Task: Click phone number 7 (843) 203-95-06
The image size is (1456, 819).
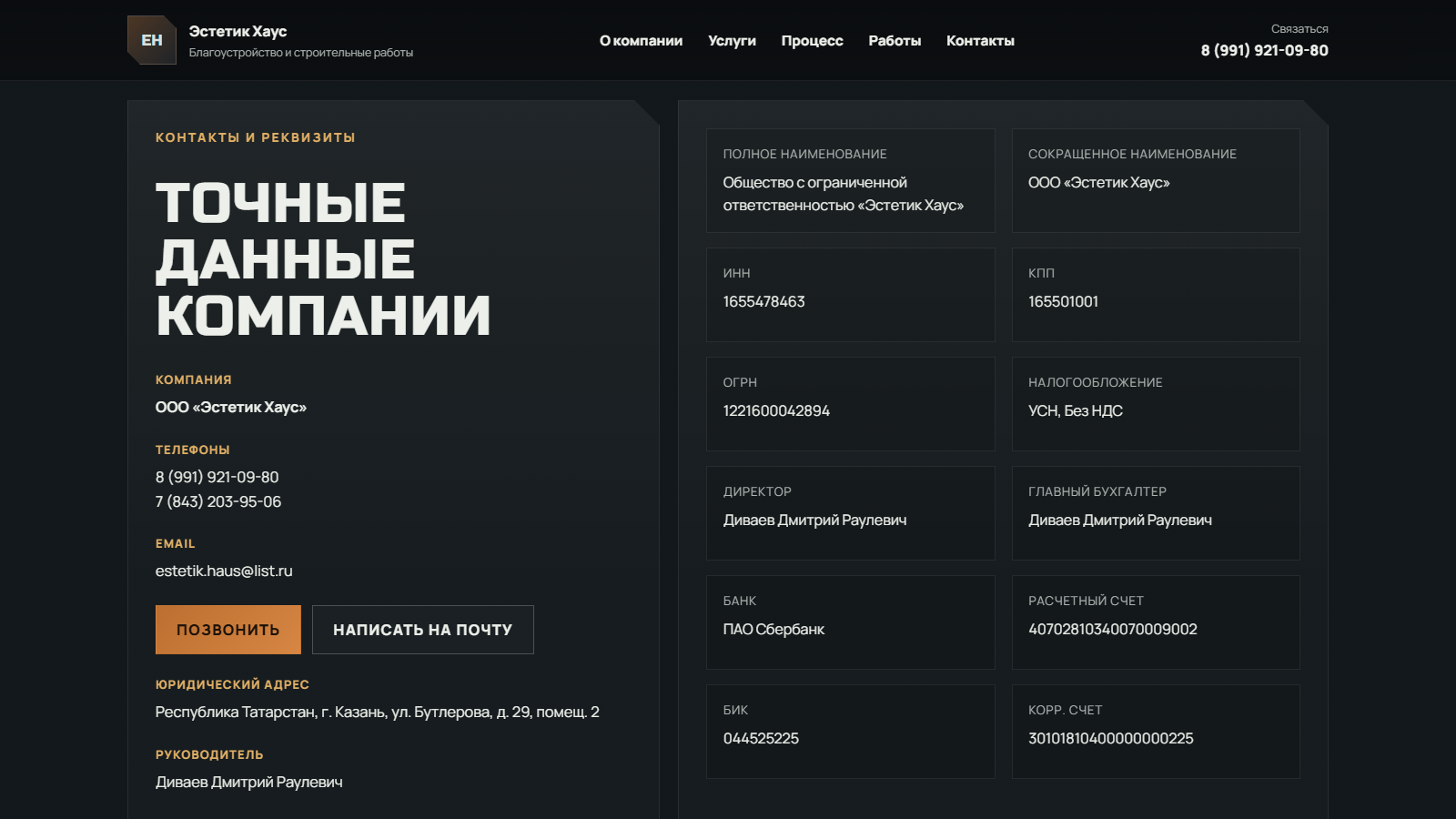Action: [218, 501]
